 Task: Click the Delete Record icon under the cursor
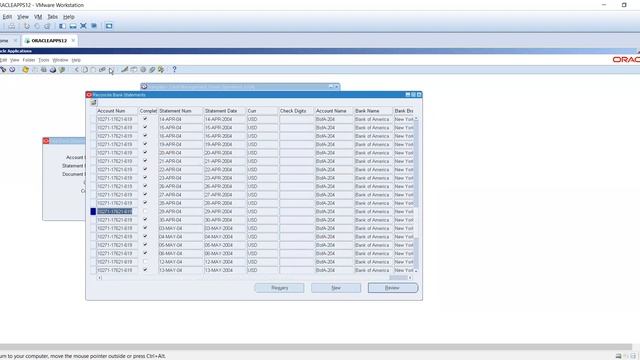[111, 70]
